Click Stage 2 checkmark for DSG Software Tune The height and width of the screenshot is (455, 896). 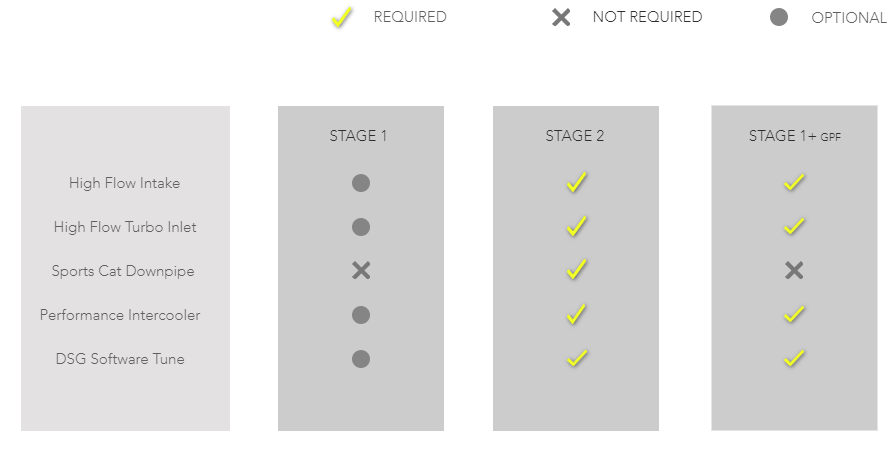(x=576, y=358)
